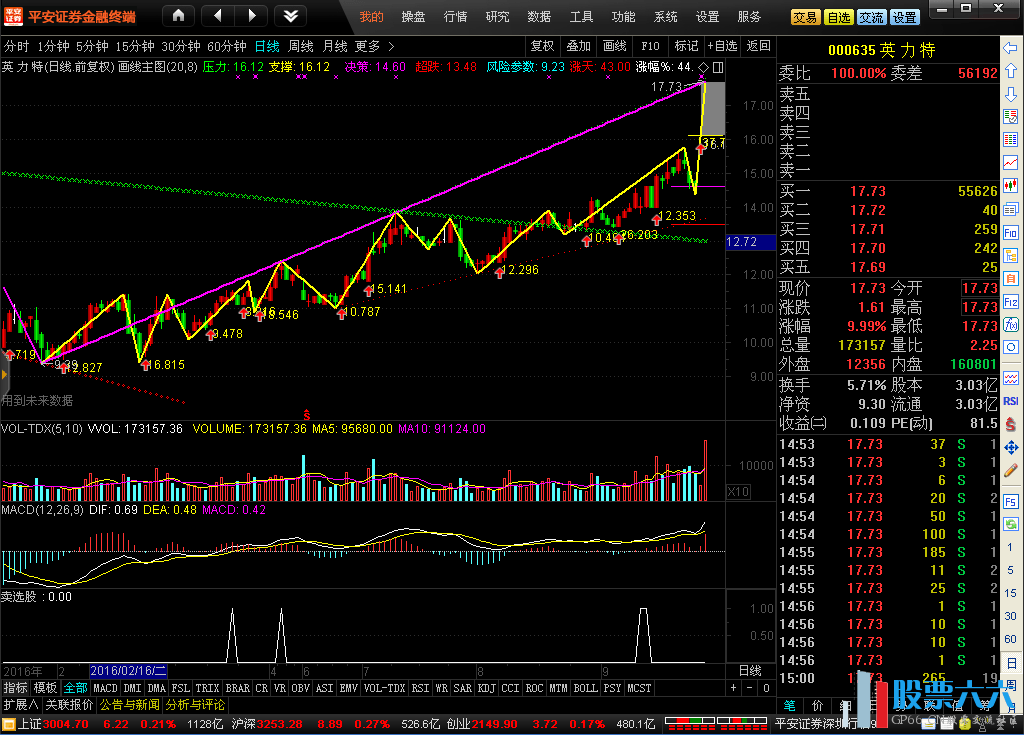The image size is (1024, 735).
Task: Click the diamond icon beside 涨幅%
Action: (x=703, y=67)
